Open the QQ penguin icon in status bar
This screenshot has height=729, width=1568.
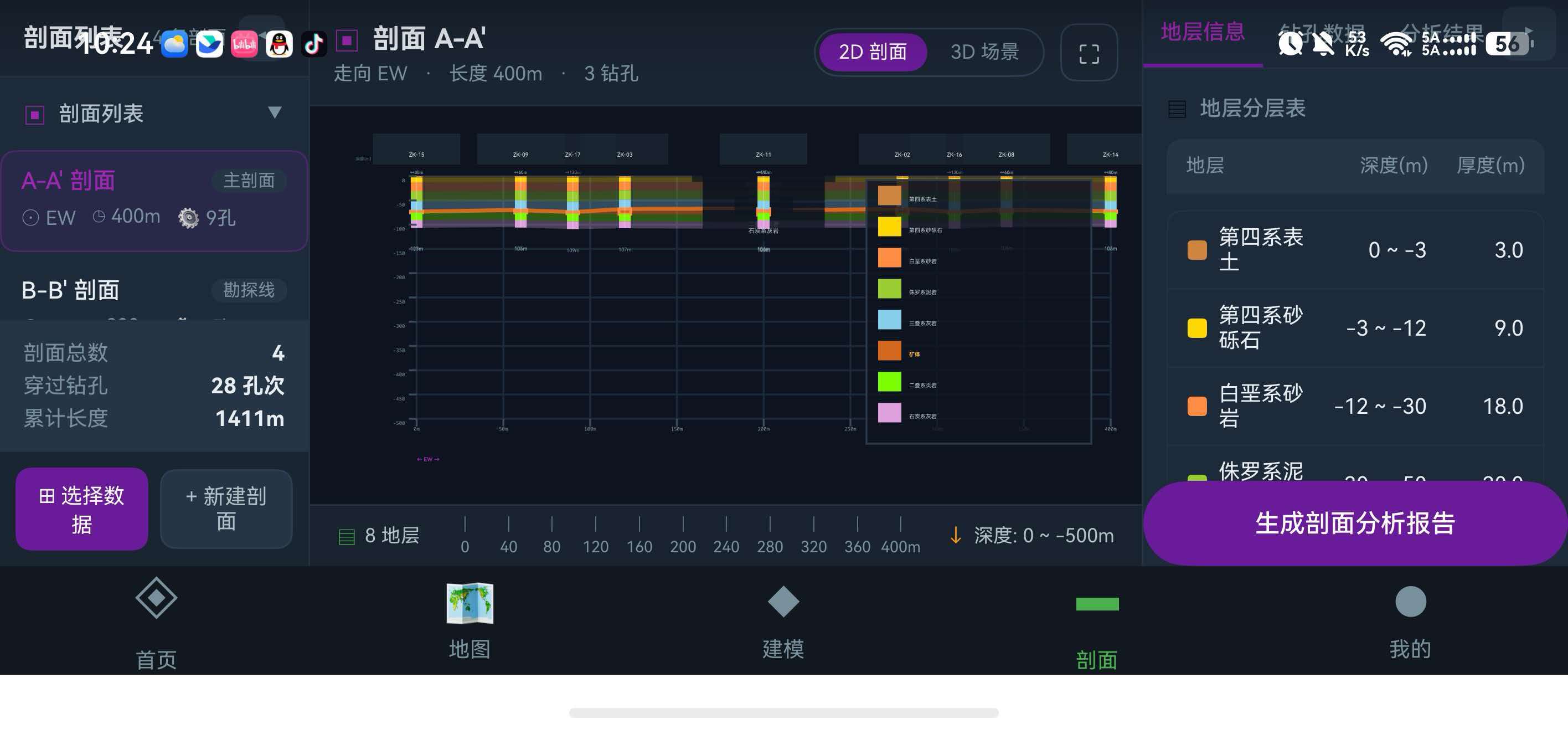(280, 44)
